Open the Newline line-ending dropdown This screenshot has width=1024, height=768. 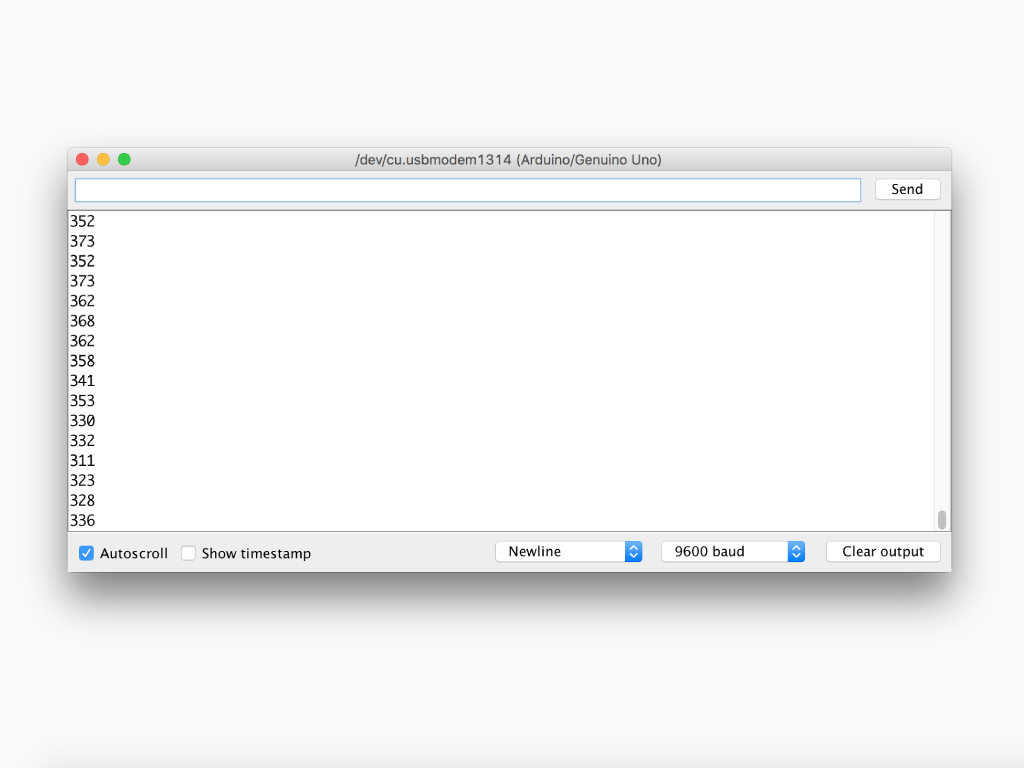[x=569, y=552]
